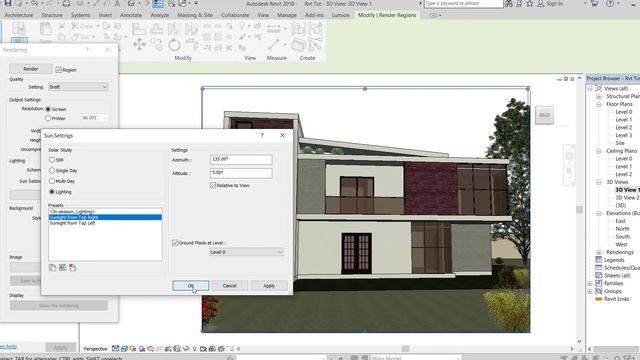Image resolution: width=640 pixels, height=360 pixels.
Task: Click the highlighted Thin Lines icon in quick access toolbar
Action: (158, 4)
